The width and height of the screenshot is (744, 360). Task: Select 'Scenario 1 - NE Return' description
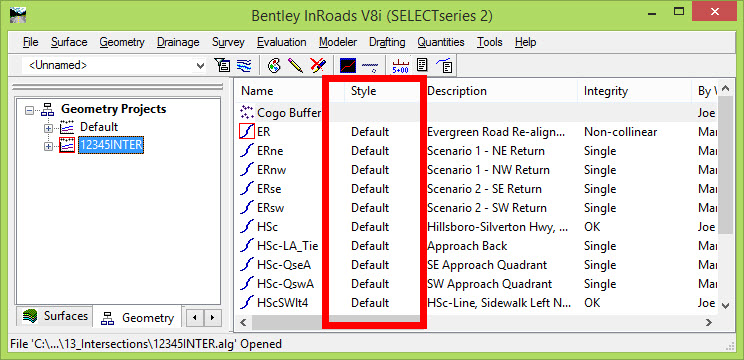pyautogui.click(x=486, y=151)
